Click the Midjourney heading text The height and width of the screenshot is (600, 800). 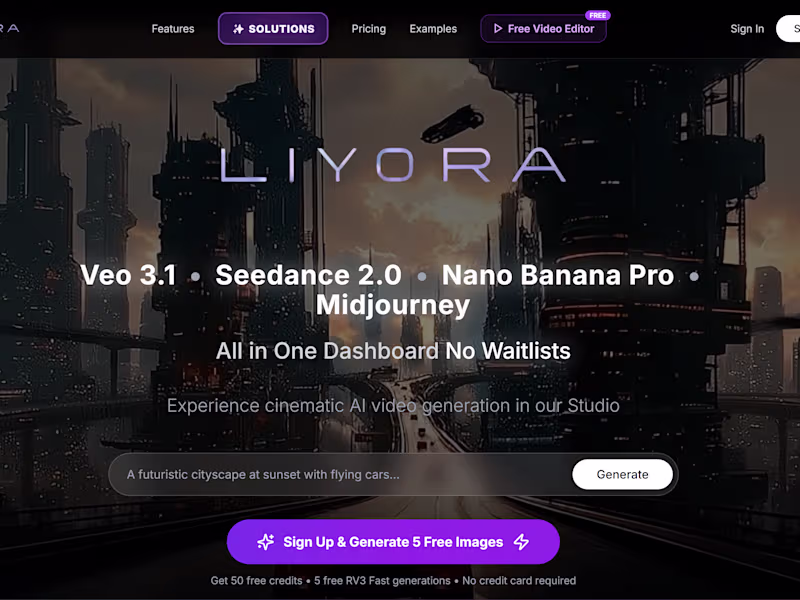(393, 305)
